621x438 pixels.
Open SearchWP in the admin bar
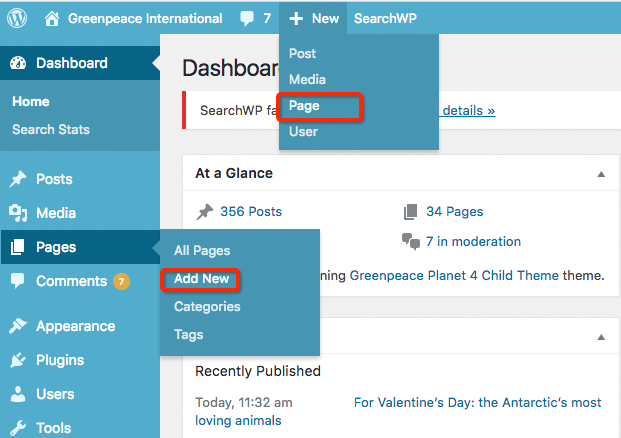pos(385,18)
